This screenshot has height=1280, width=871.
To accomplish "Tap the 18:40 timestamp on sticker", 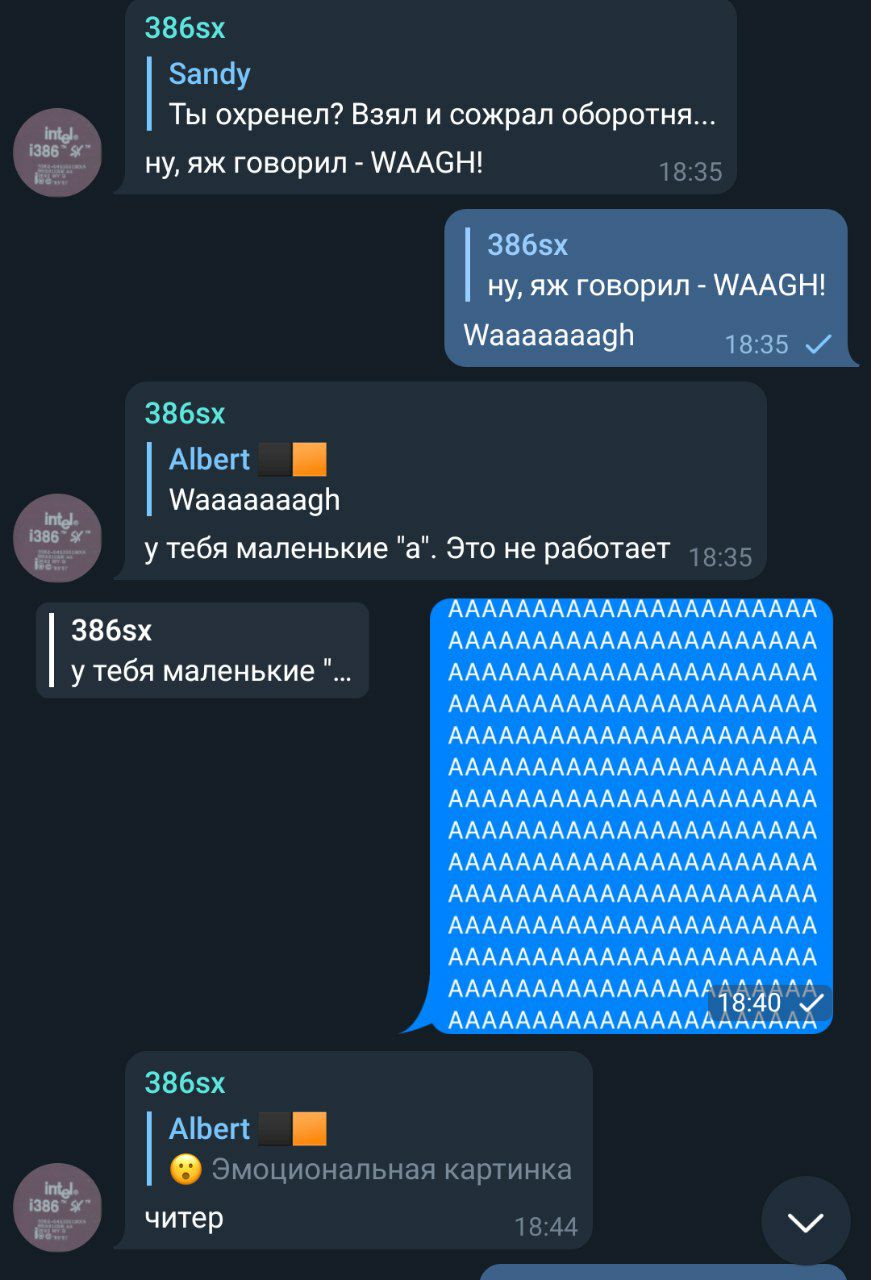I will point(749,1001).
